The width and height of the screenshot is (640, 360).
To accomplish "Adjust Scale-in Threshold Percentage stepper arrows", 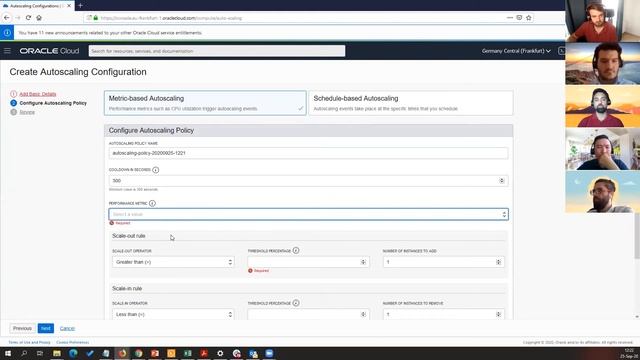I will point(363,314).
